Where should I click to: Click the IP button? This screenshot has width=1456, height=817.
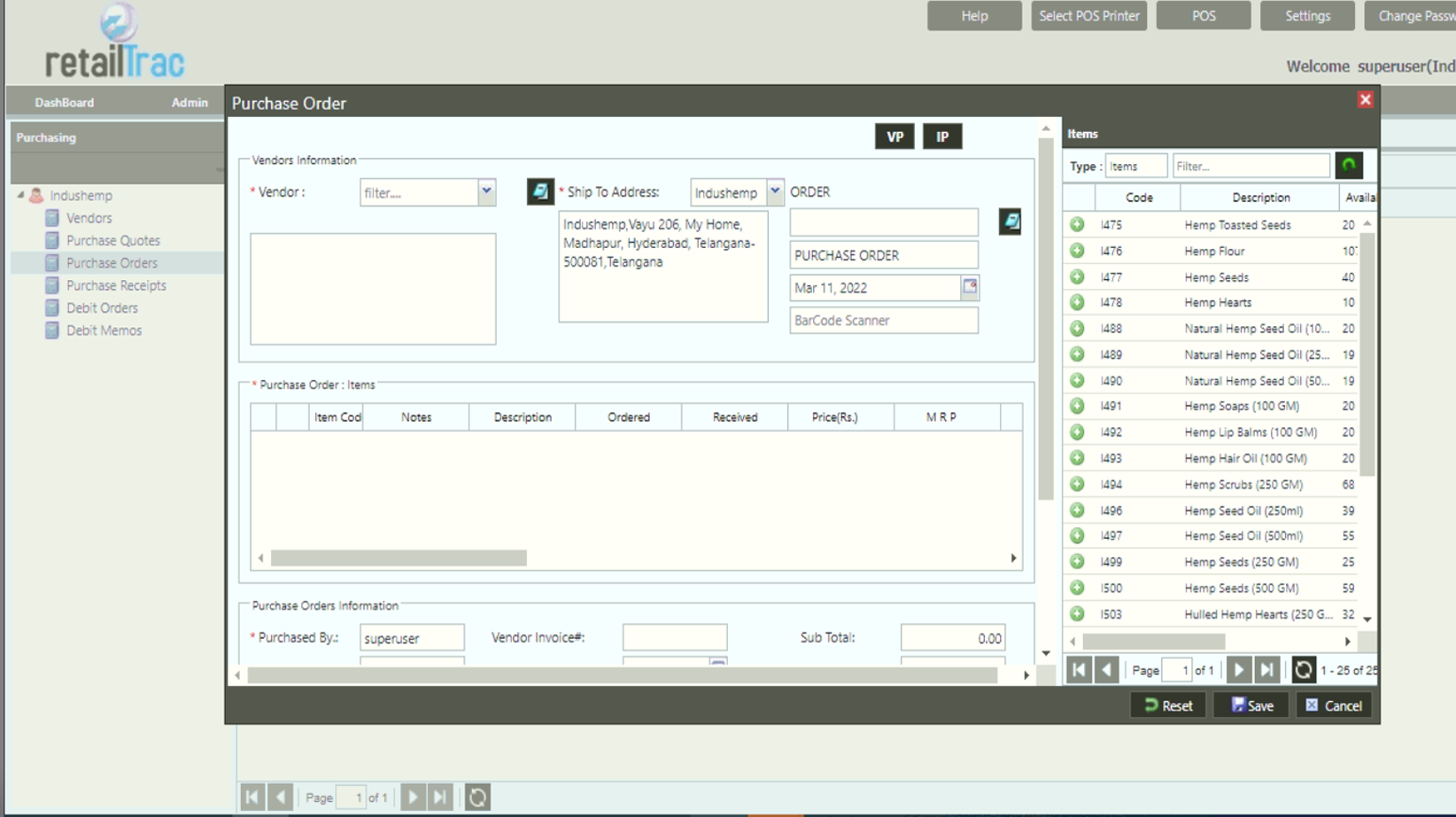pyautogui.click(x=942, y=136)
